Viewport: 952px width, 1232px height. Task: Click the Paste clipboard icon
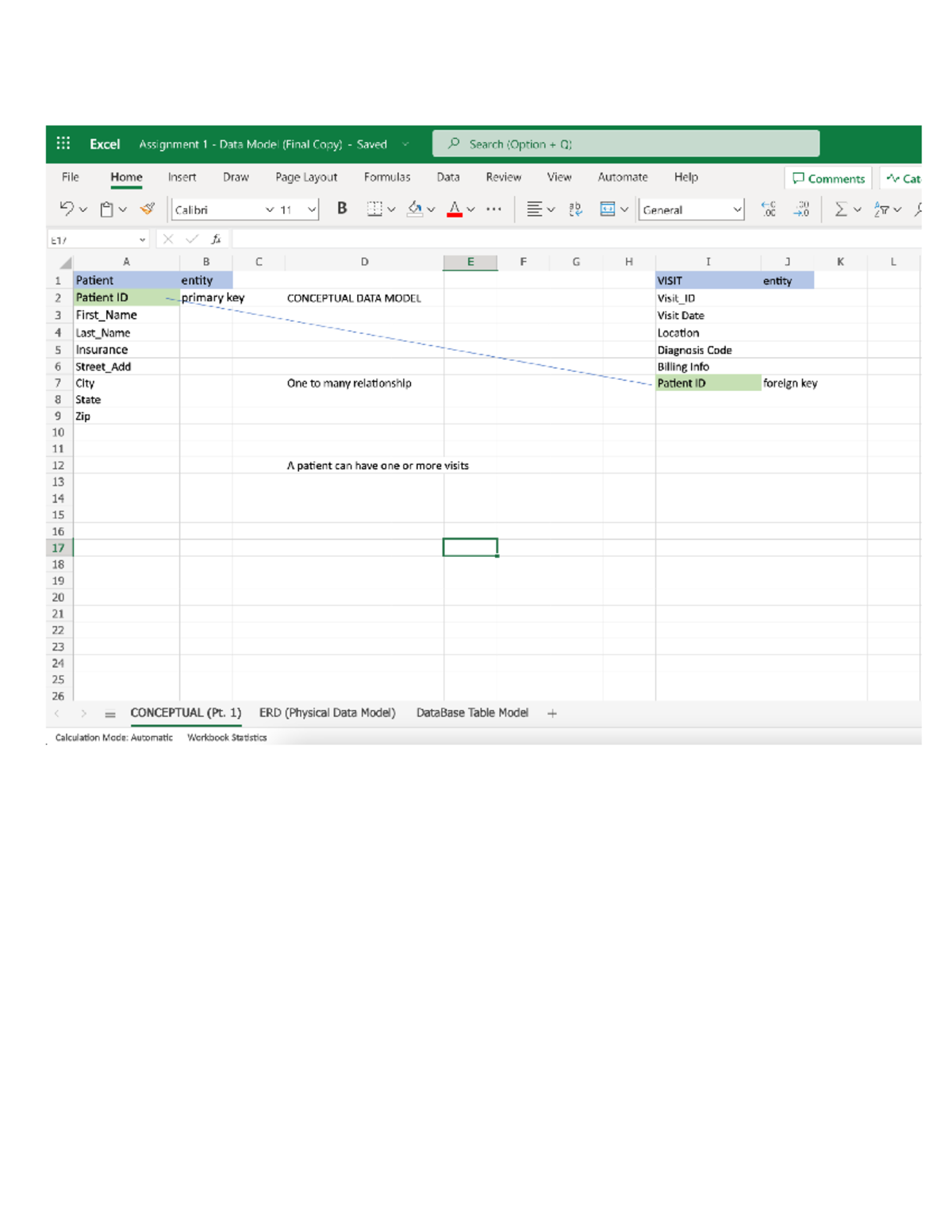[106, 209]
